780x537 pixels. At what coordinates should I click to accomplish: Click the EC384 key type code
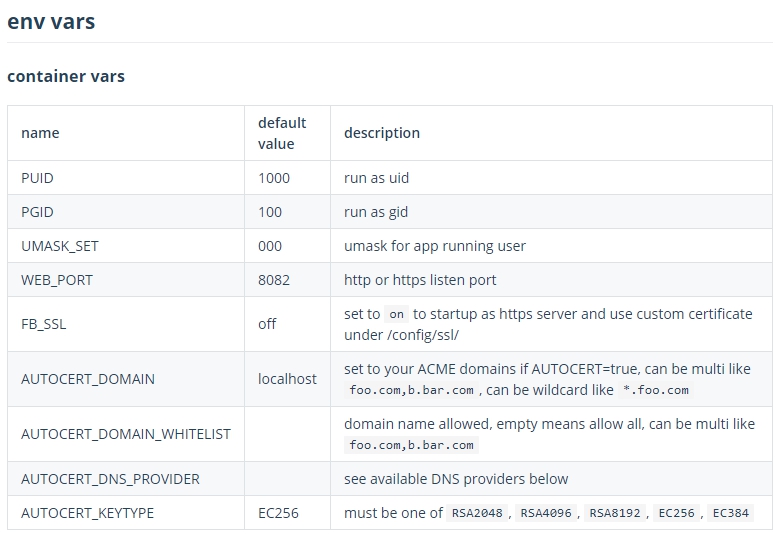730,513
